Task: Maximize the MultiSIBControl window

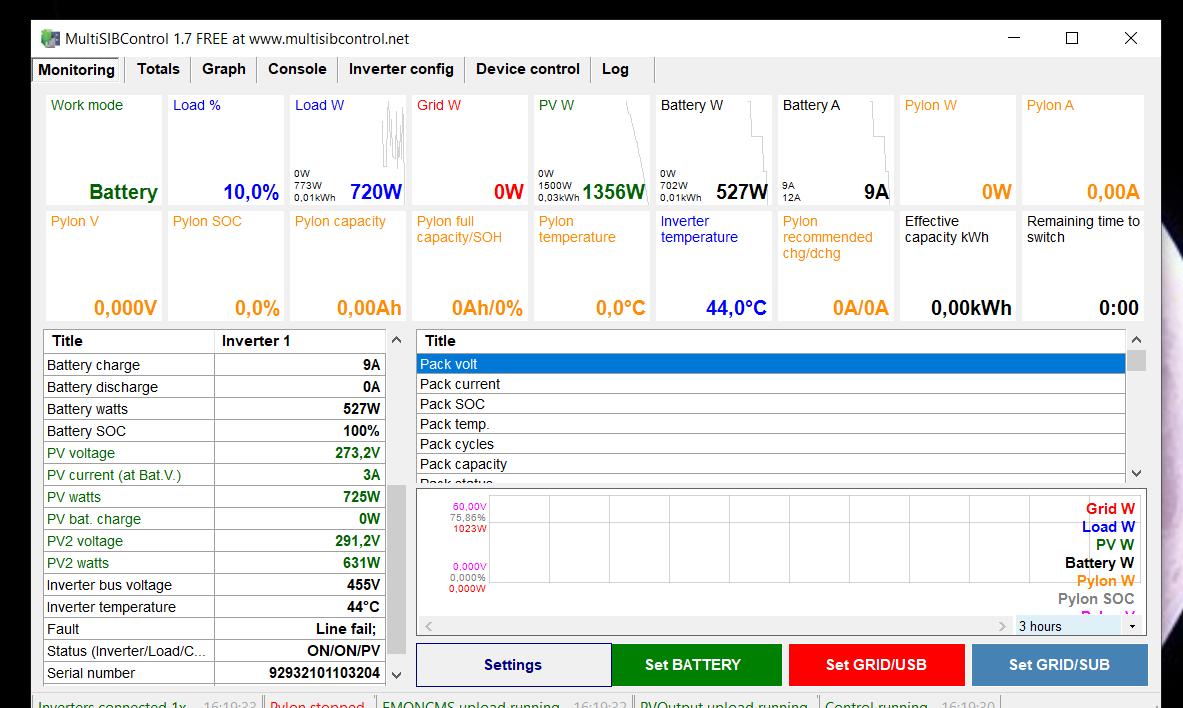Action: coord(1072,38)
